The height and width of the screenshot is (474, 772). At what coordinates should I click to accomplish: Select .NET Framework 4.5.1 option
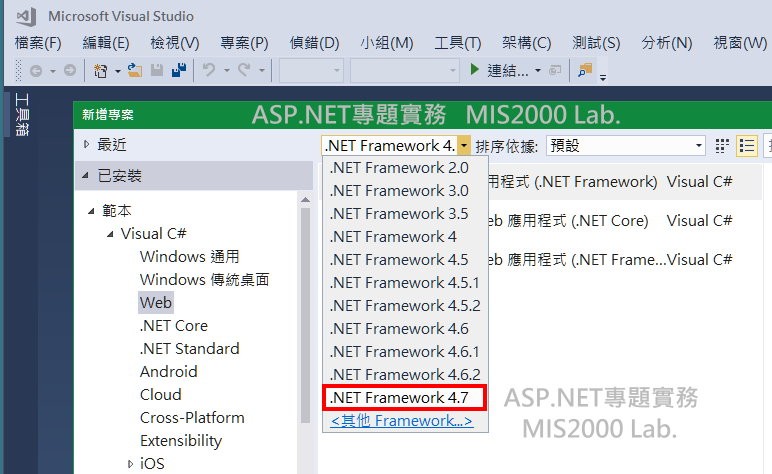(405, 283)
